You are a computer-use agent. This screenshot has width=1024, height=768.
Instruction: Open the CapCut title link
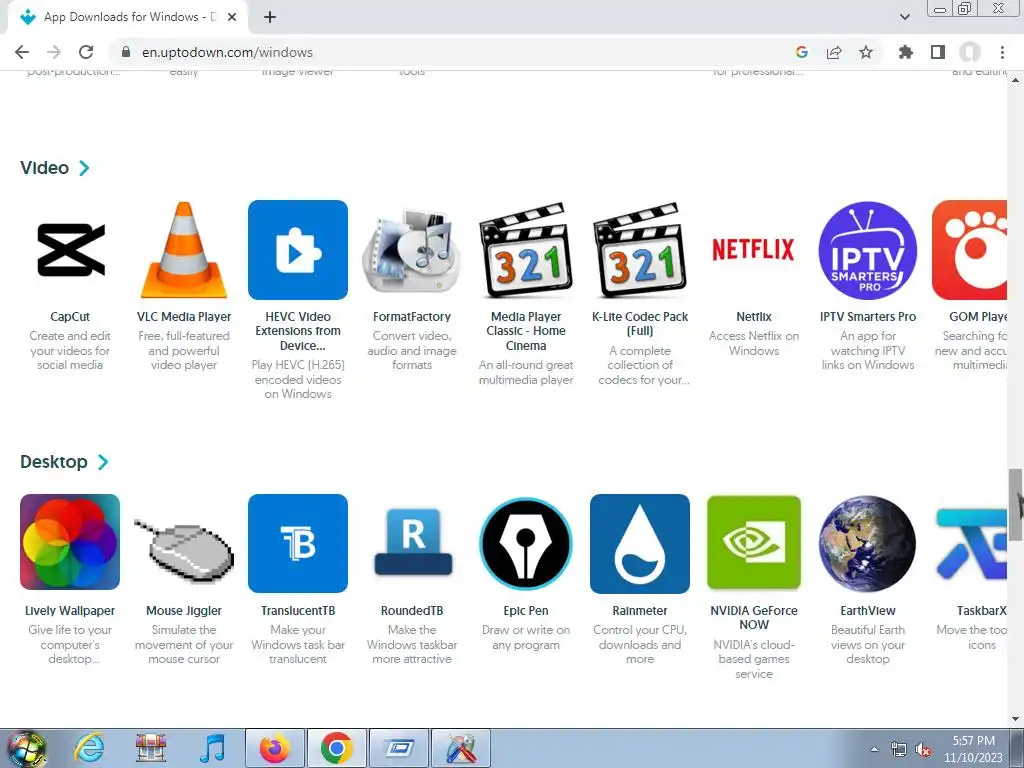coord(70,317)
